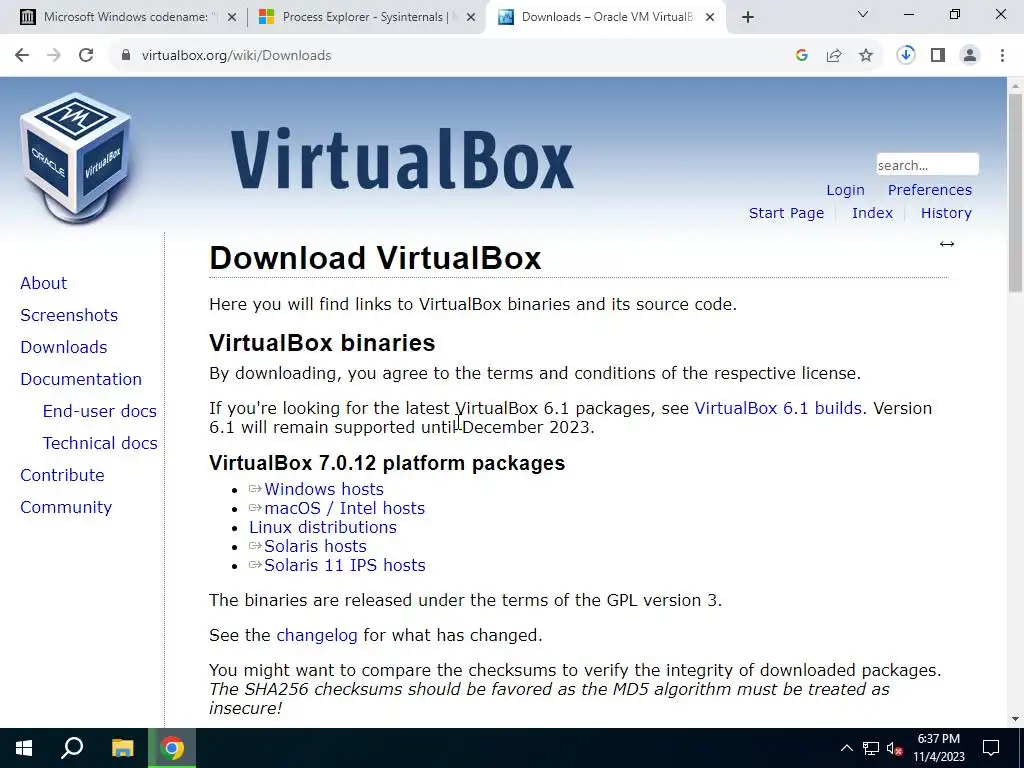Click the browser forward arrow
Screen dimensions: 1024x768
click(x=54, y=56)
